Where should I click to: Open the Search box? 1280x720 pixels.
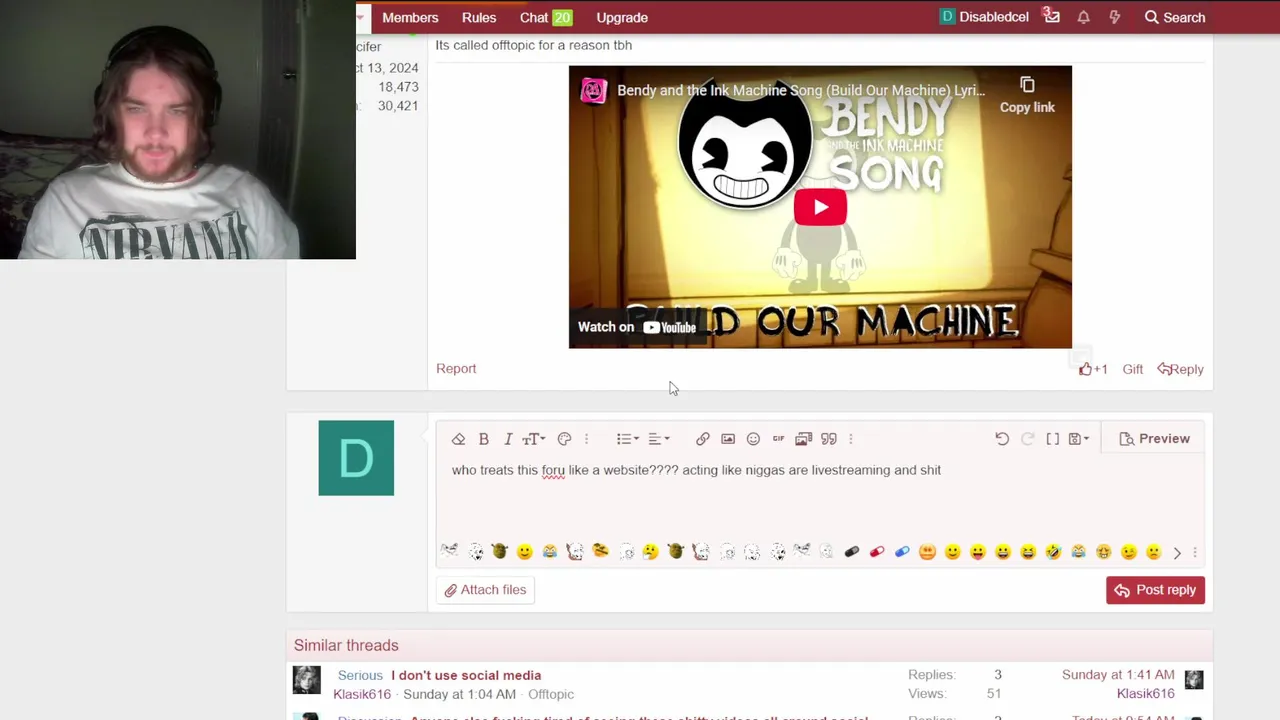click(1175, 17)
